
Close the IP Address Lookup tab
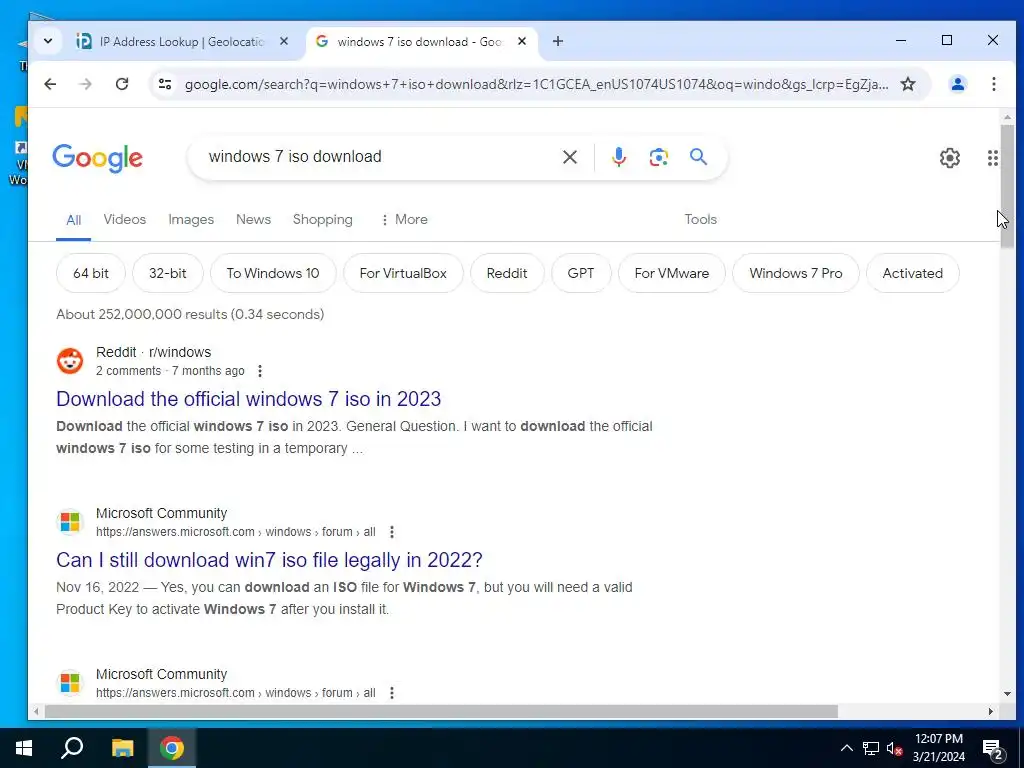point(284,41)
